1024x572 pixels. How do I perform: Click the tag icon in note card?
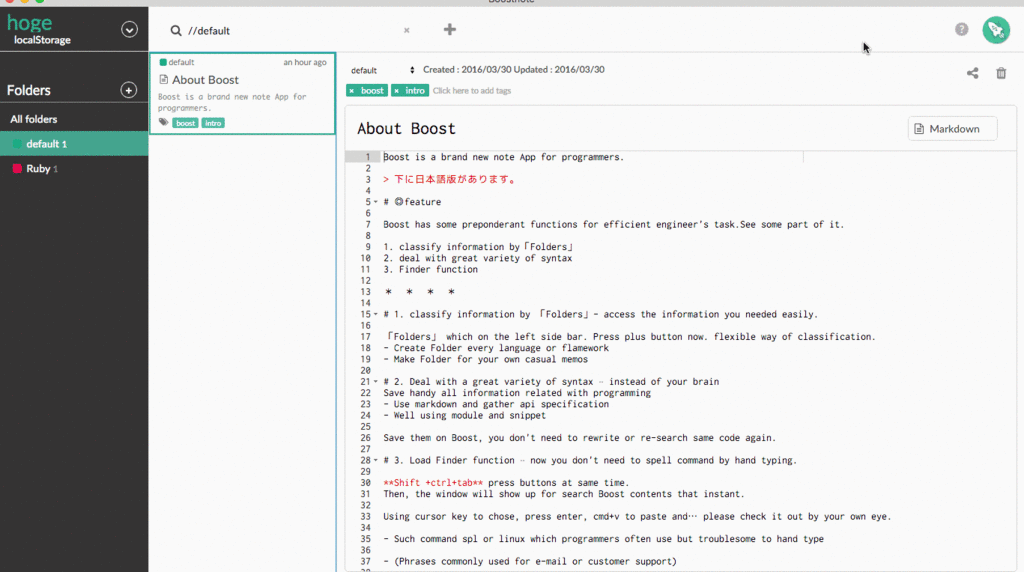163,123
